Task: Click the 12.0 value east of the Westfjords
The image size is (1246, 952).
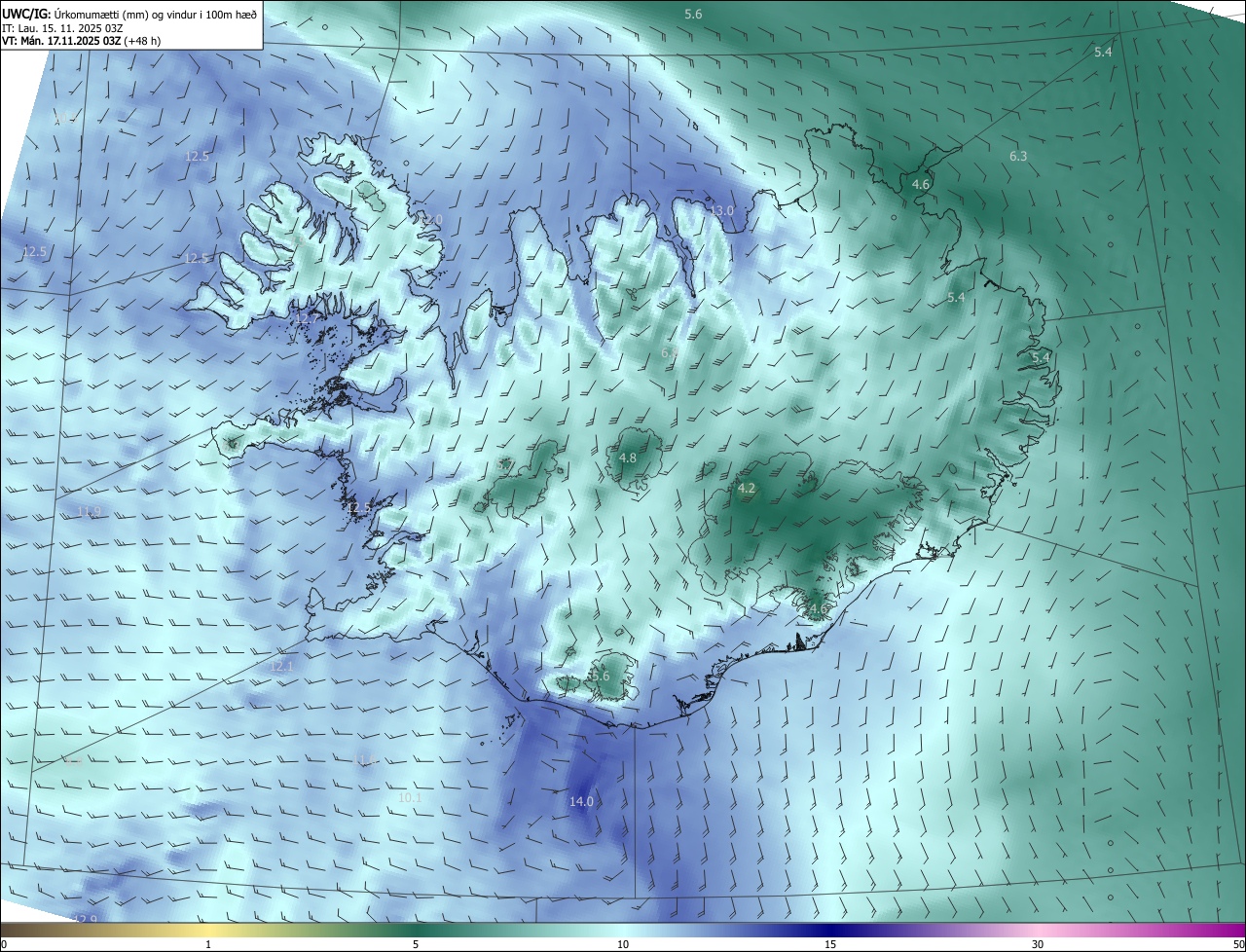Action: 430,220
